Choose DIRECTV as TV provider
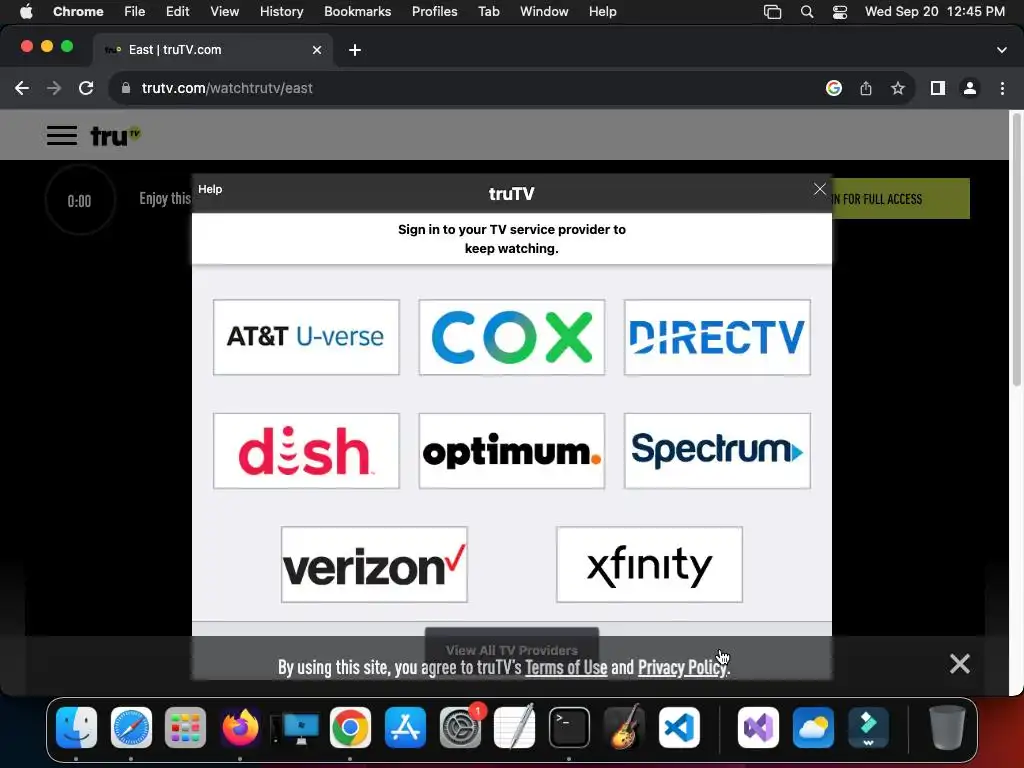The width and height of the screenshot is (1024, 768). [717, 337]
